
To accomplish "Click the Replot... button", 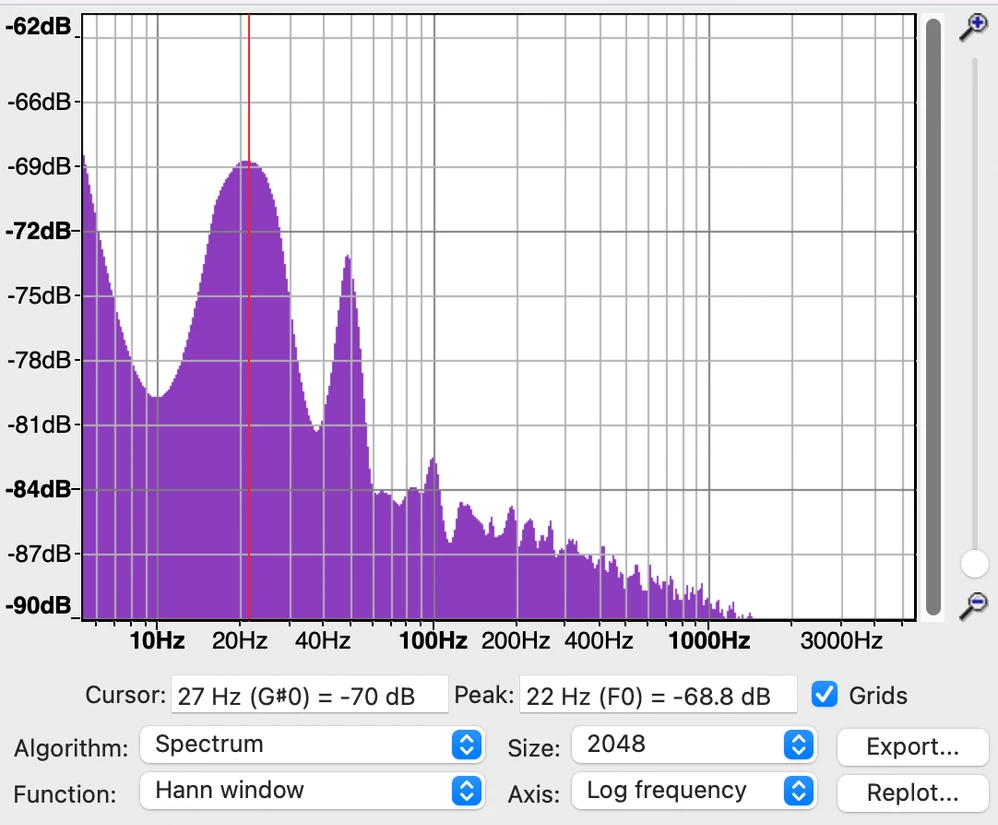I will 912,793.
